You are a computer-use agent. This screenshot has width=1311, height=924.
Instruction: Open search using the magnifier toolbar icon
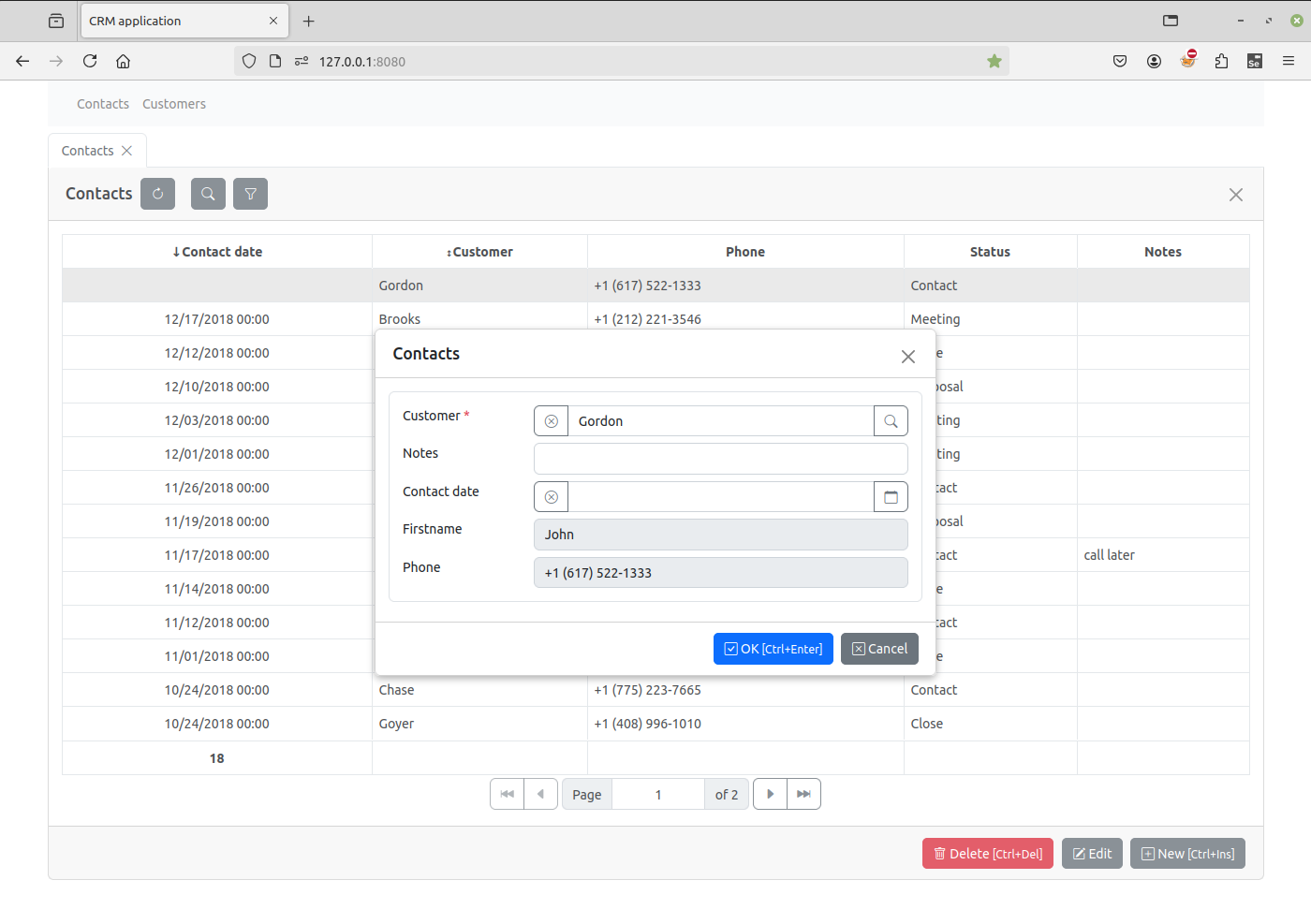pyautogui.click(x=208, y=194)
